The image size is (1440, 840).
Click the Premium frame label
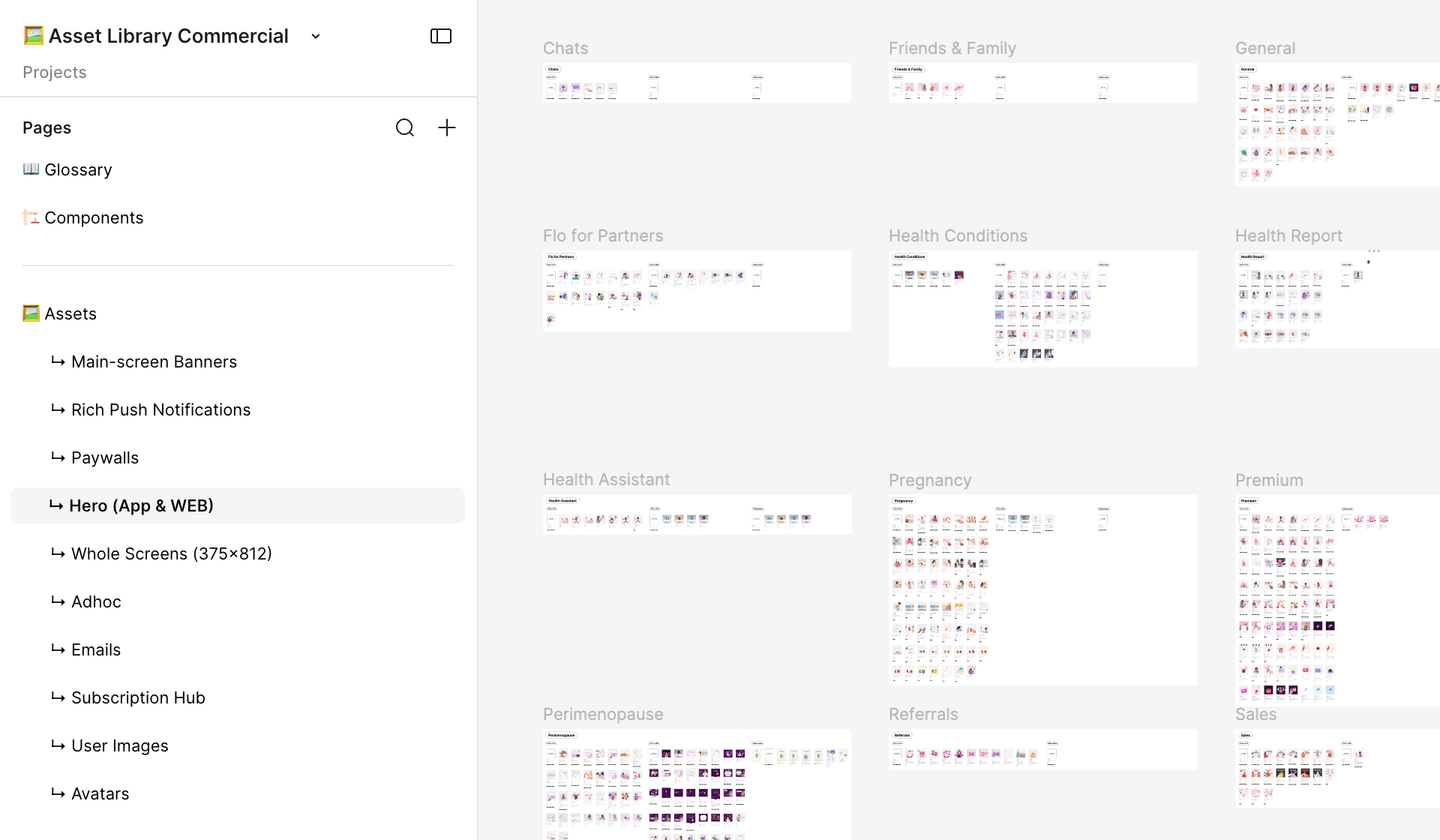click(1269, 480)
